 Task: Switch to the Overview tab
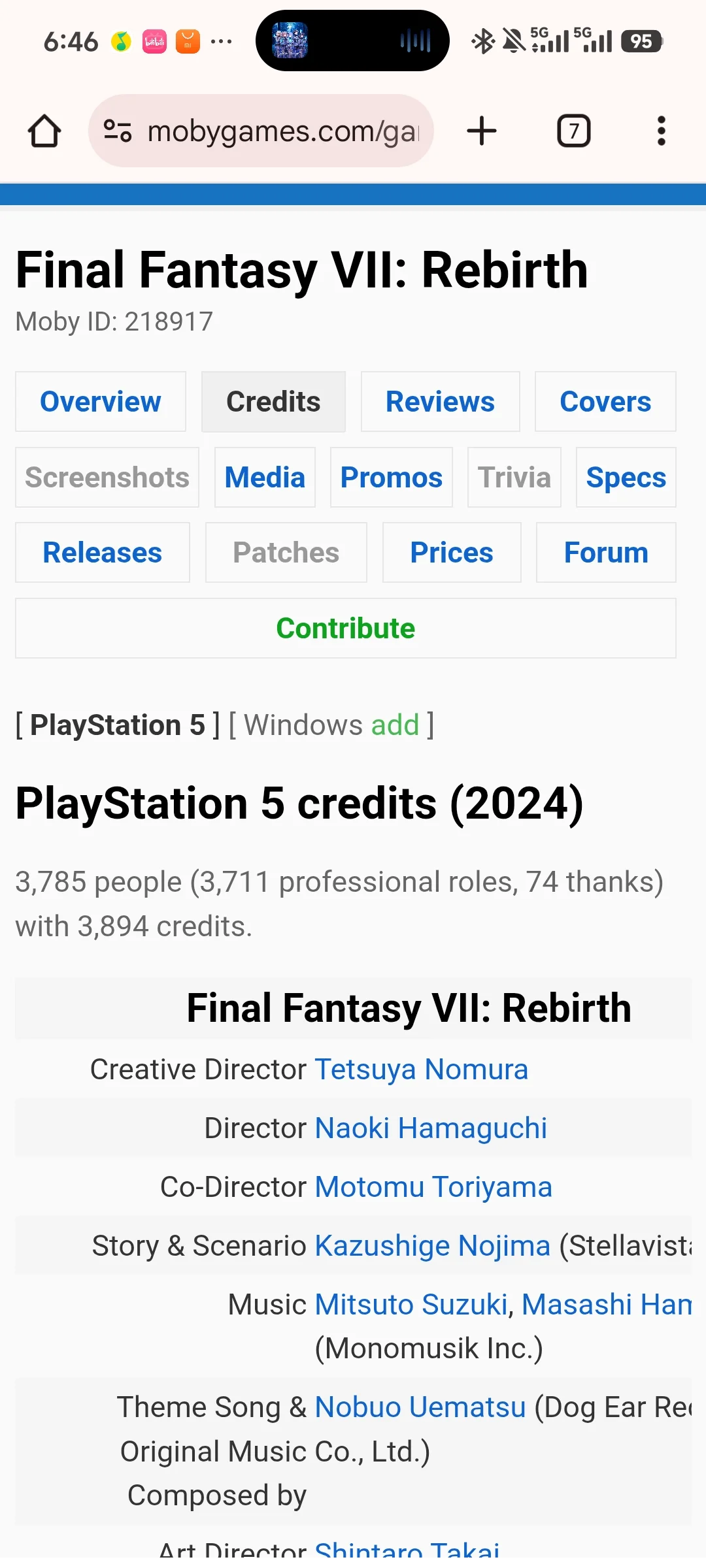101,402
